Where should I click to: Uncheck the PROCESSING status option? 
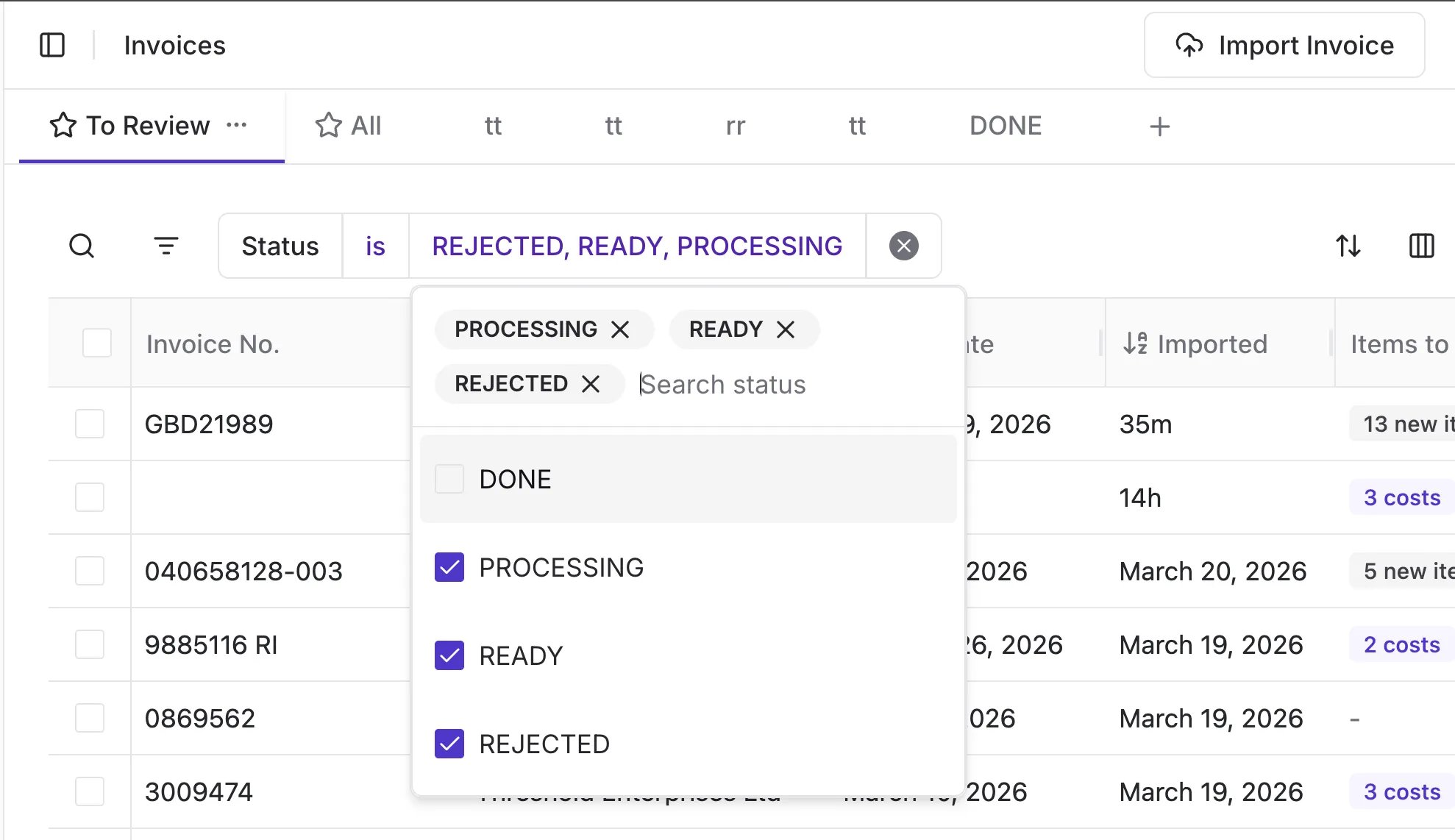click(x=449, y=567)
